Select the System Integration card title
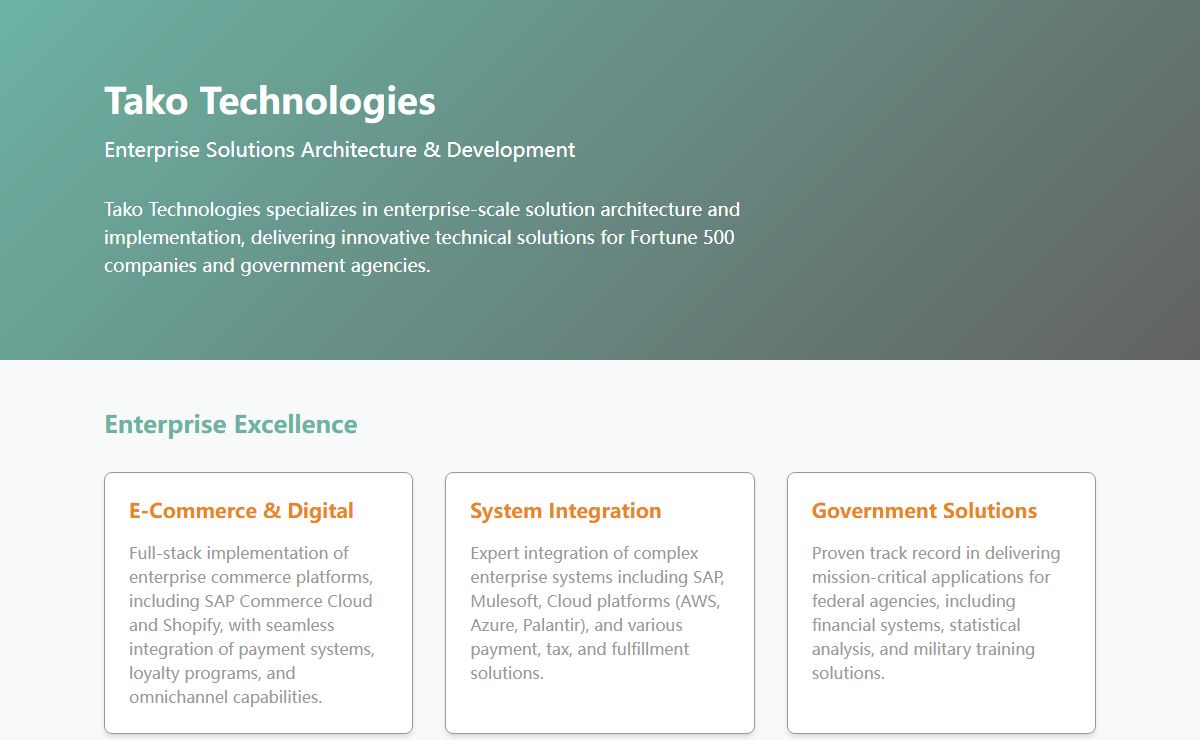Image resolution: width=1200 pixels, height=740 pixels. coord(566,511)
